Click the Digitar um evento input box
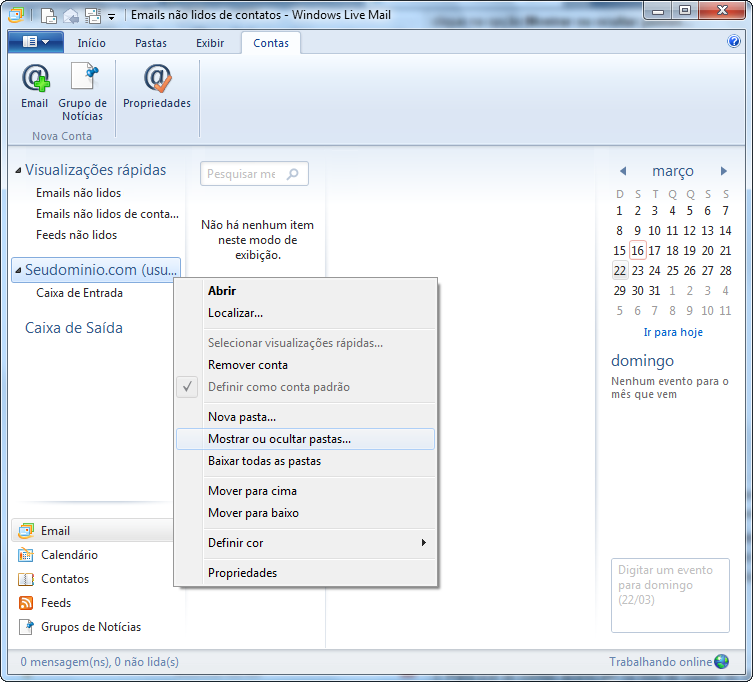The image size is (753, 682). [x=670, y=596]
